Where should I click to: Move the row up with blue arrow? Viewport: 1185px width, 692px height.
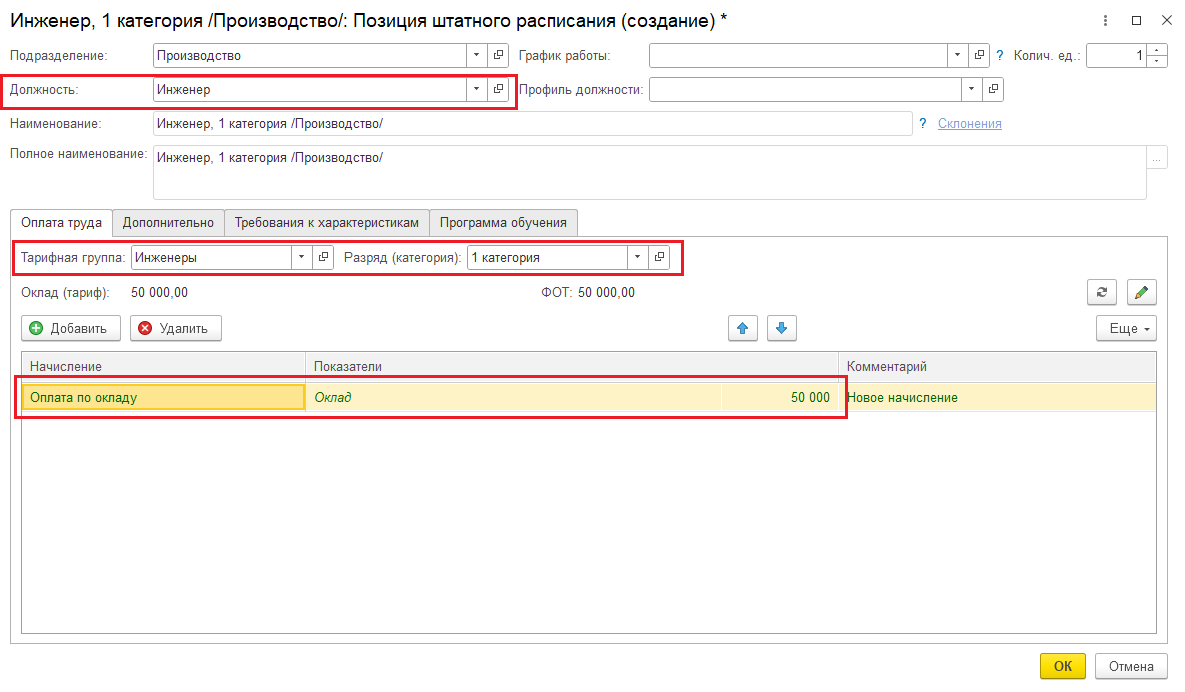pyautogui.click(x=742, y=328)
